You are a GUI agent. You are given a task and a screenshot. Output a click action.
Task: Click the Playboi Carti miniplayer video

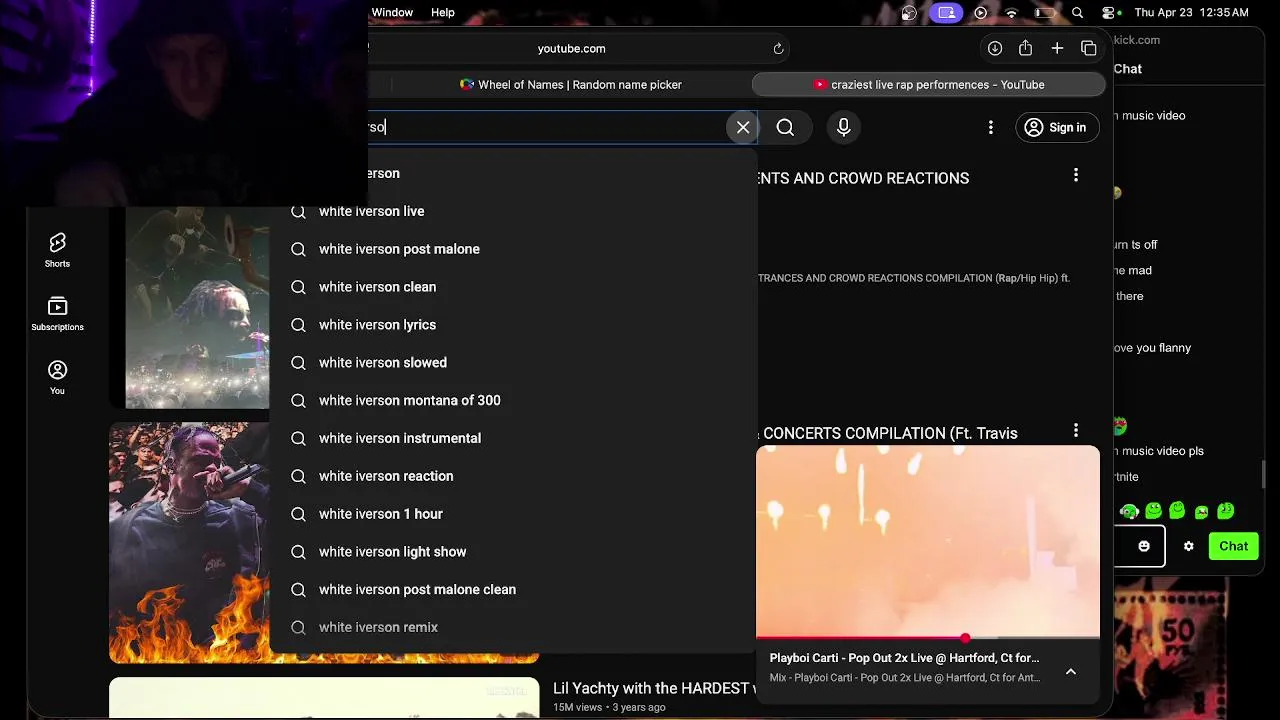(928, 540)
